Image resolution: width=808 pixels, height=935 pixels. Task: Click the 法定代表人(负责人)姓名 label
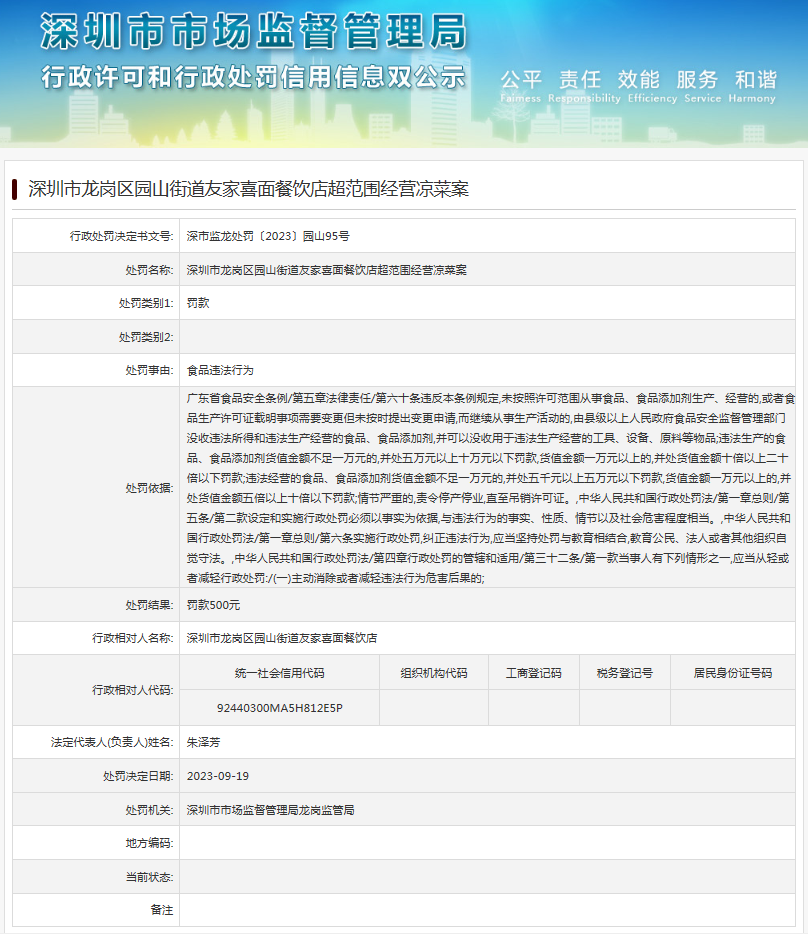coord(112,742)
